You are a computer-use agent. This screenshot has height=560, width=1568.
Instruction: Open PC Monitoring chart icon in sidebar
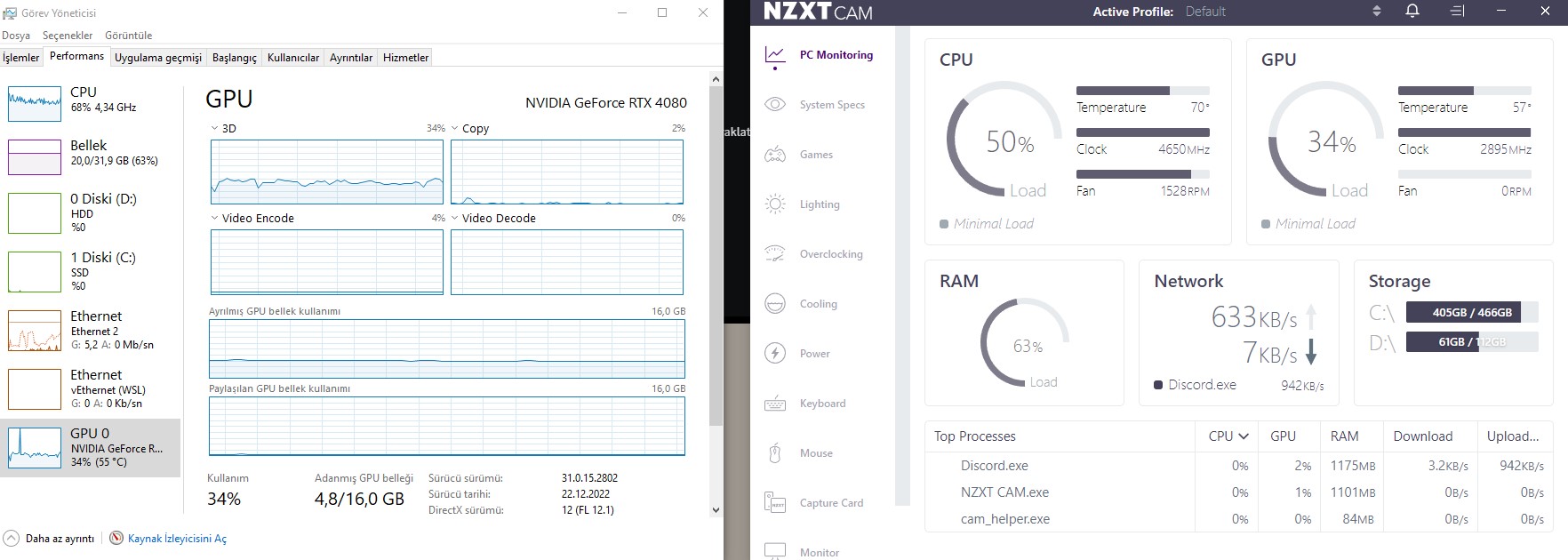(775, 55)
